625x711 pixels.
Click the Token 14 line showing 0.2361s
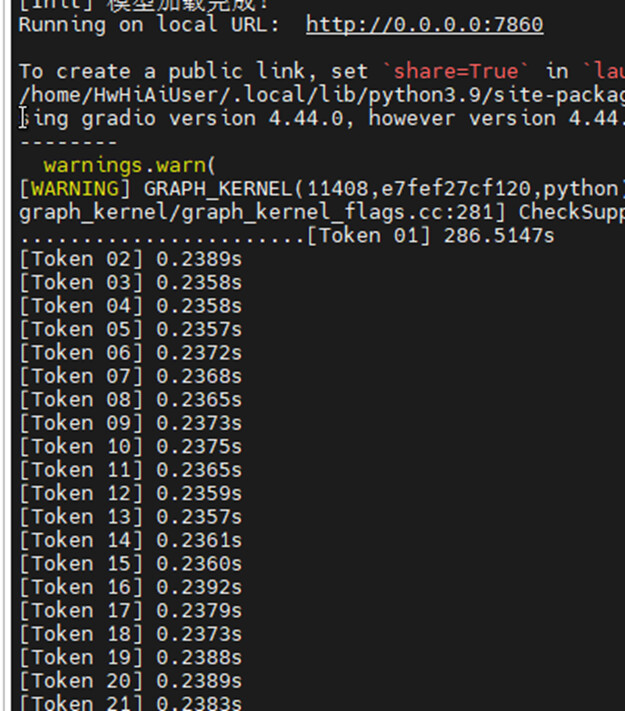click(x=130, y=540)
